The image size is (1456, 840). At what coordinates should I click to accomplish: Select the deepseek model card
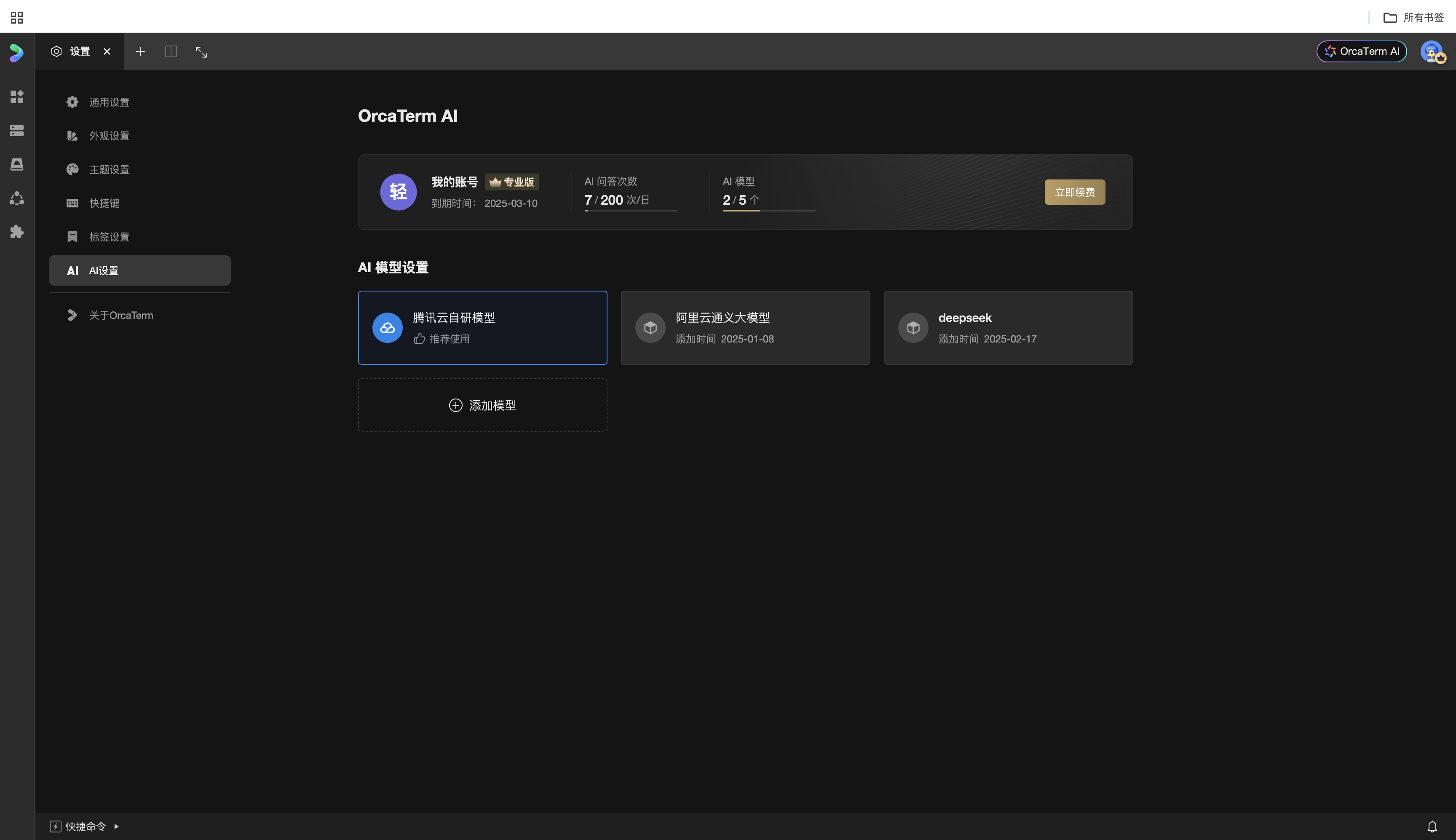point(1008,328)
